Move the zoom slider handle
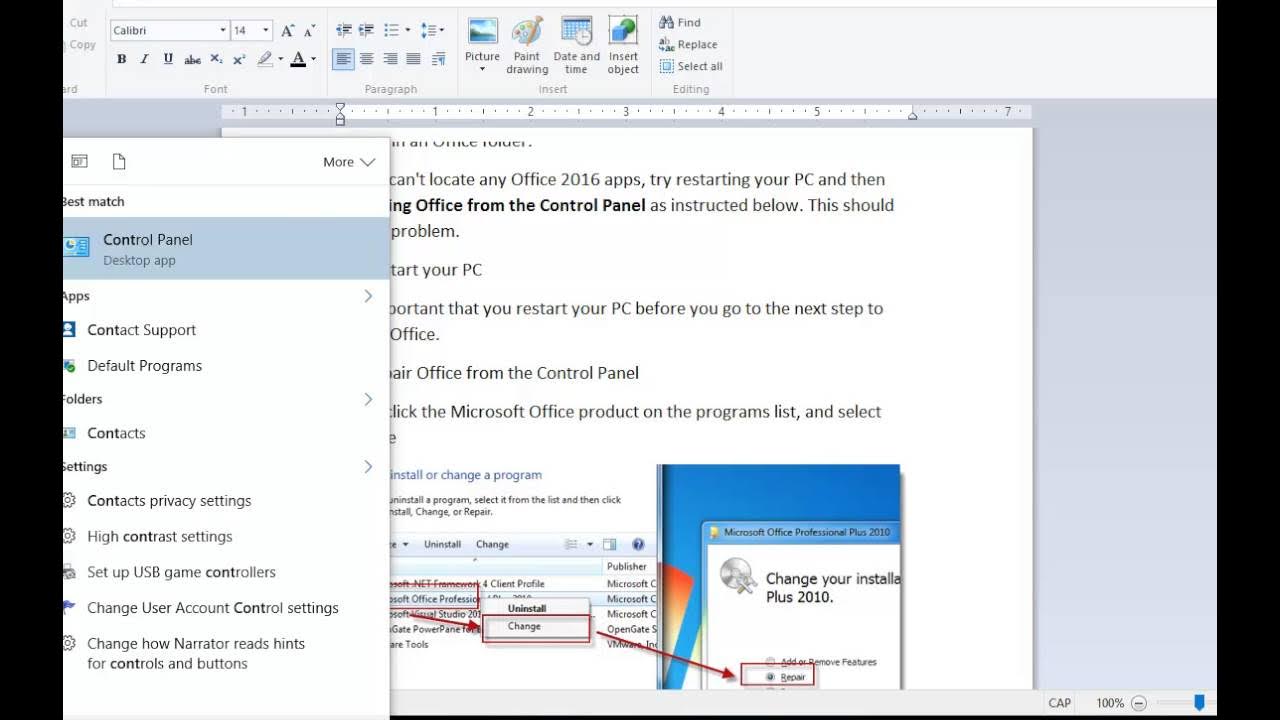 1199,703
